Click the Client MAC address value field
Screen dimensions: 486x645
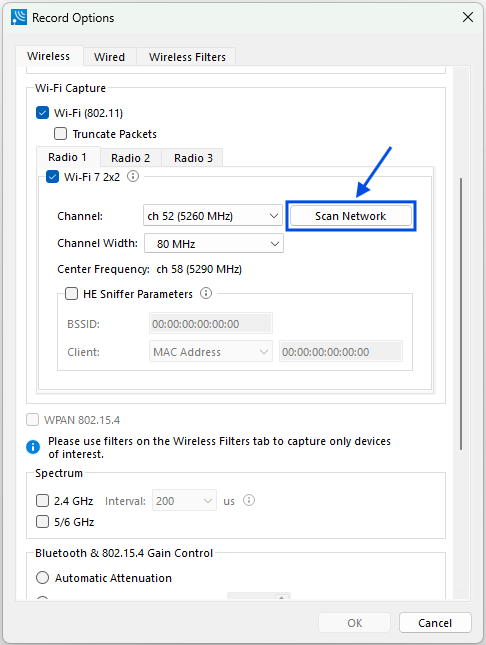(341, 352)
